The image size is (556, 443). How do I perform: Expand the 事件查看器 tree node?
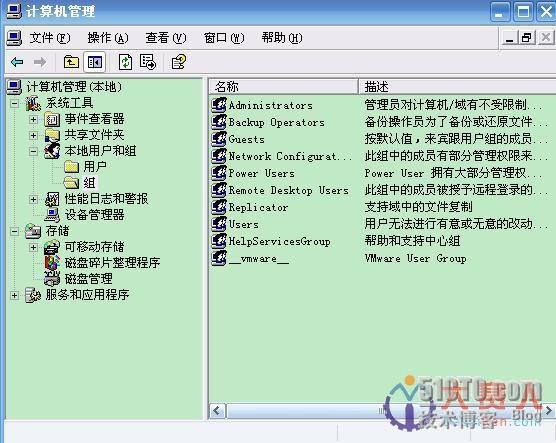click(33, 120)
